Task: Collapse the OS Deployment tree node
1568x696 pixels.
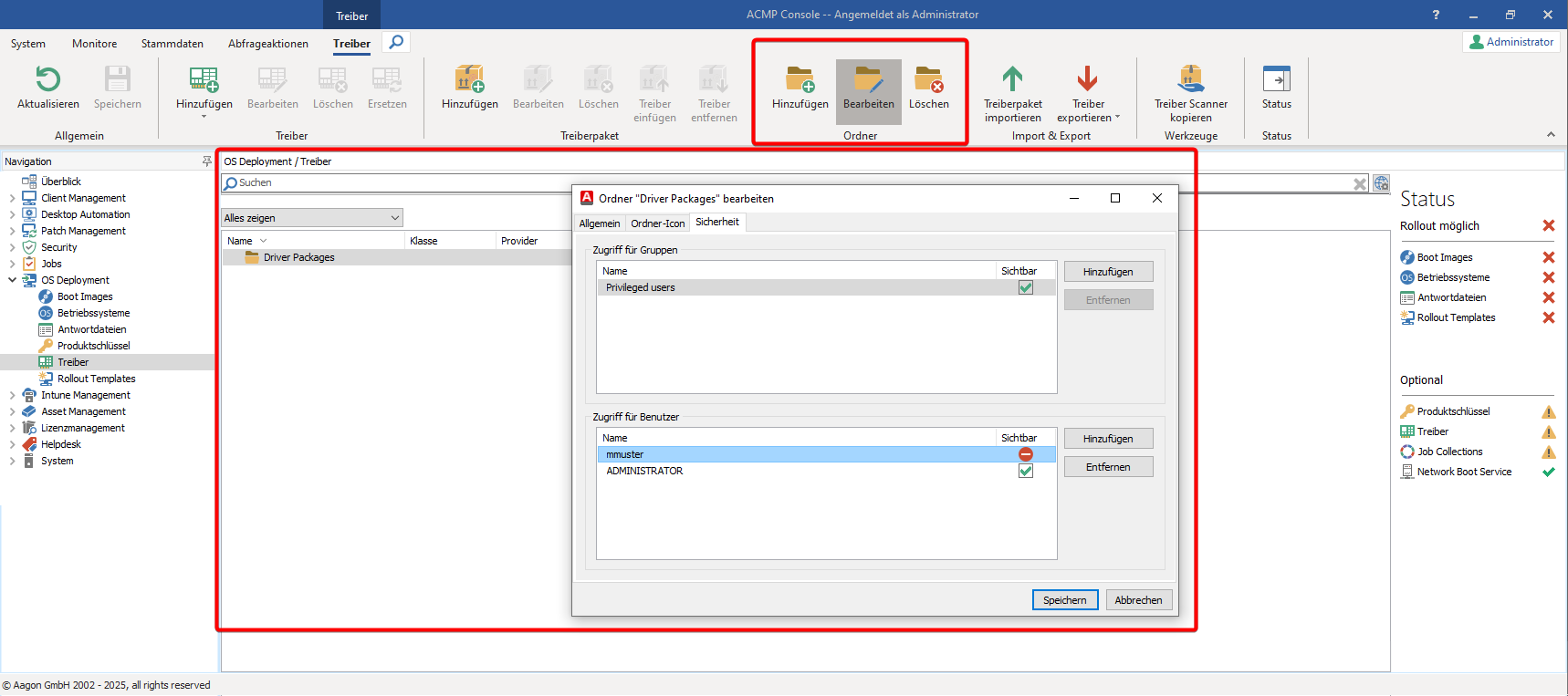Action: tap(12, 280)
